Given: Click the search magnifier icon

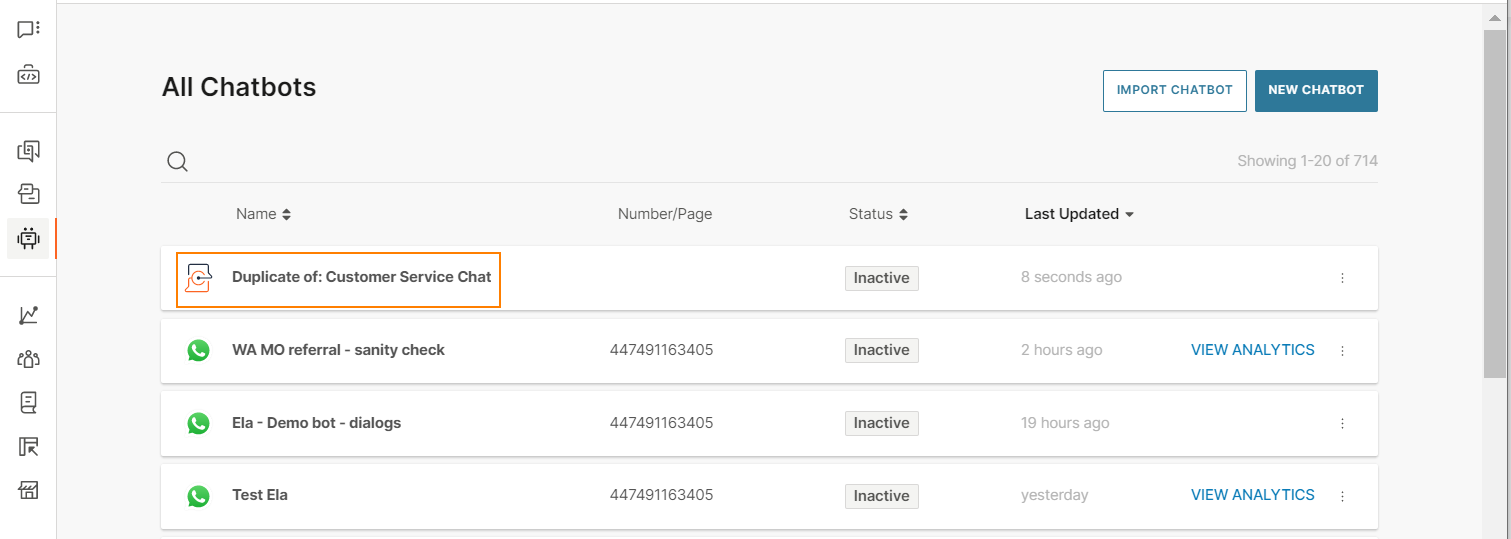Looking at the screenshot, I should [x=177, y=161].
